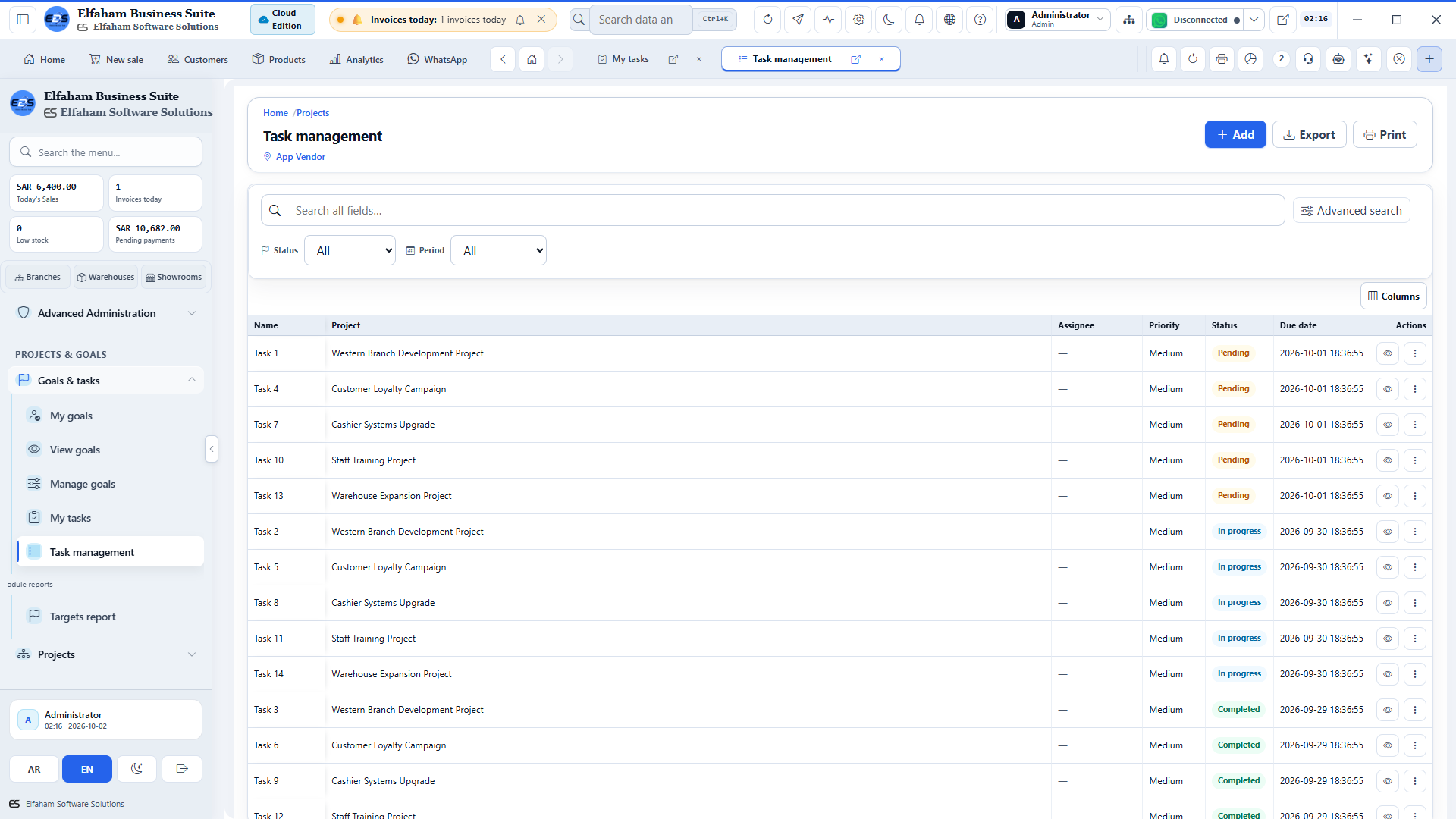The height and width of the screenshot is (819, 1456).
Task: Open the paper plane send icon
Action: [x=798, y=20]
